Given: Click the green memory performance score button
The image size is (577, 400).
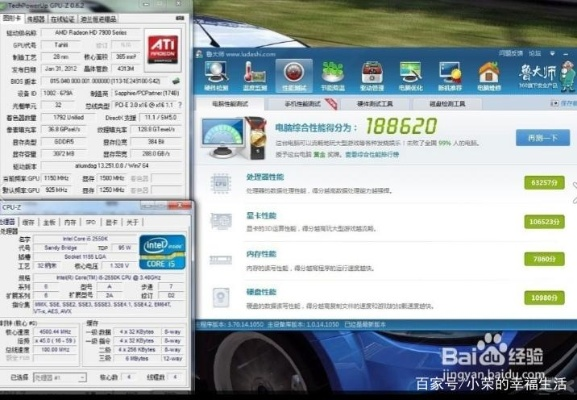Looking at the screenshot, I should 544,259.
